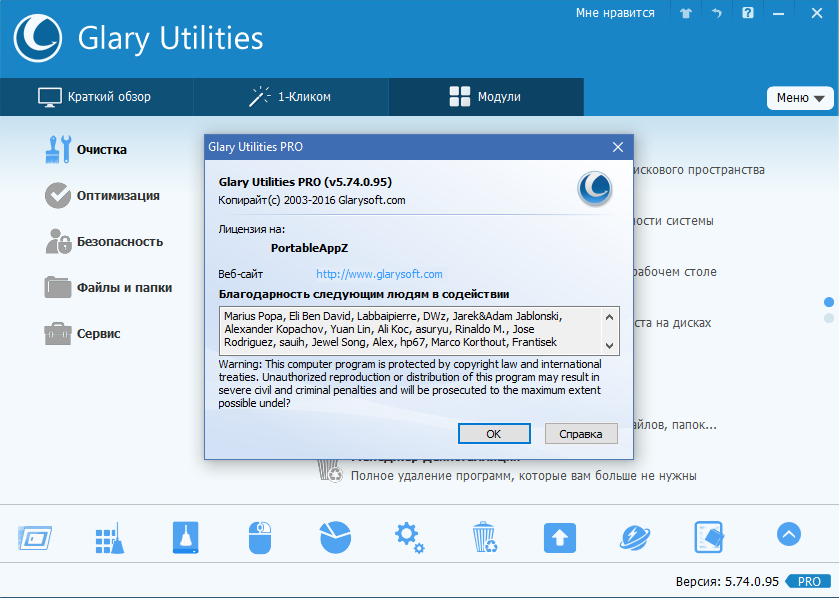Click 'Полное удаление программ' description text

point(523,476)
